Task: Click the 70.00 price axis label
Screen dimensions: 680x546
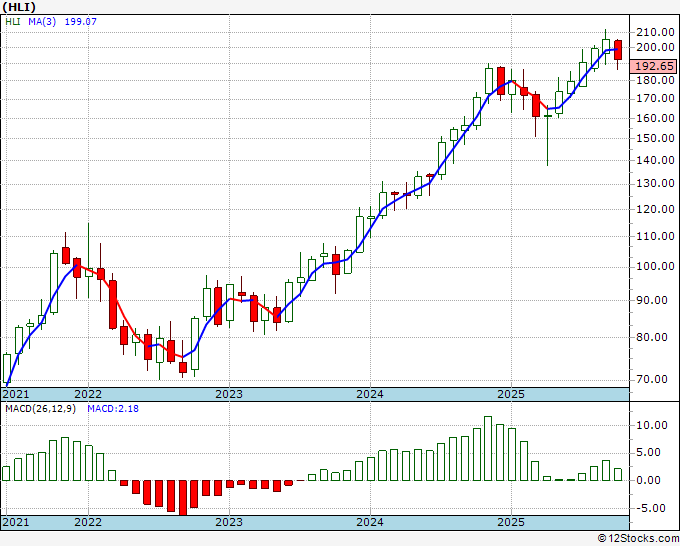Action: [x=658, y=379]
